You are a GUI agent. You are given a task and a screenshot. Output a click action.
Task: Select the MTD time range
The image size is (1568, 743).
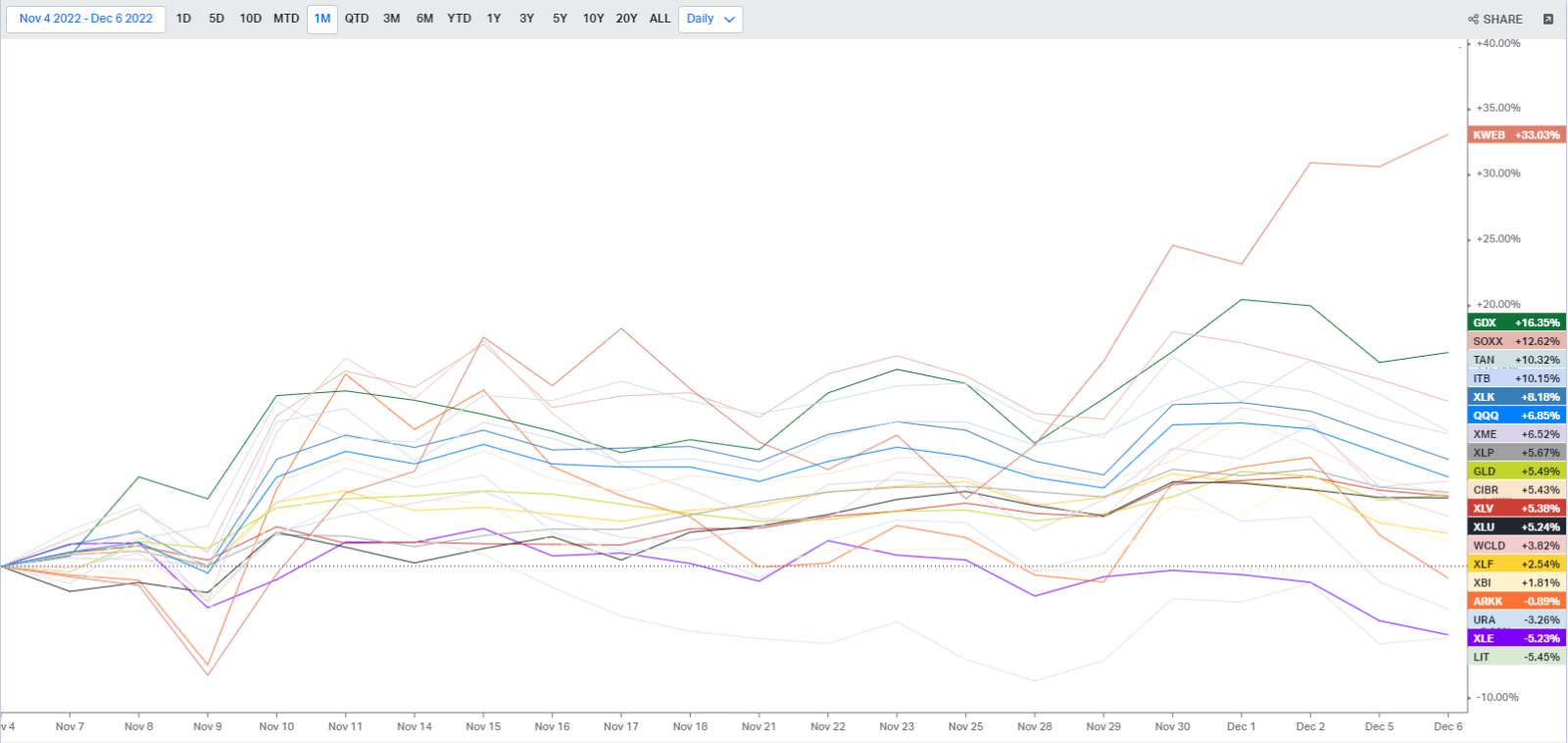pyautogui.click(x=286, y=19)
